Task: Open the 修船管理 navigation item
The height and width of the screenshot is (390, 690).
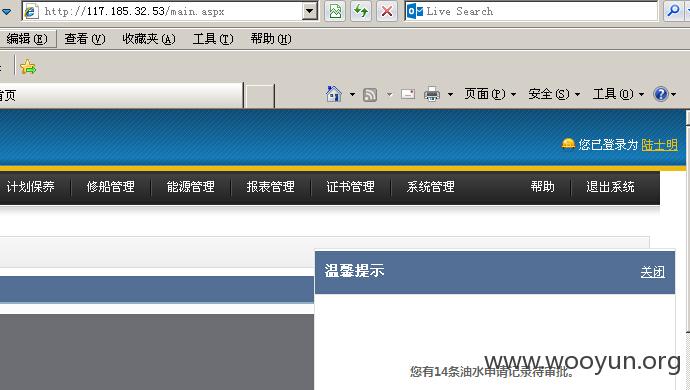Action: (x=110, y=187)
